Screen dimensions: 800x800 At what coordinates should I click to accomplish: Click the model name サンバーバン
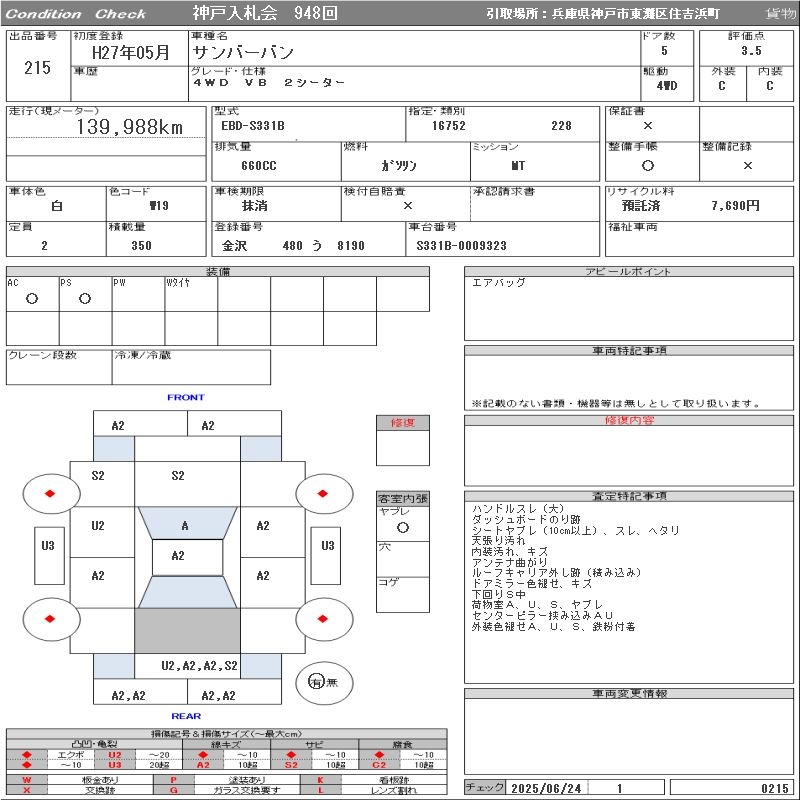pyautogui.click(x=243, y=52)
